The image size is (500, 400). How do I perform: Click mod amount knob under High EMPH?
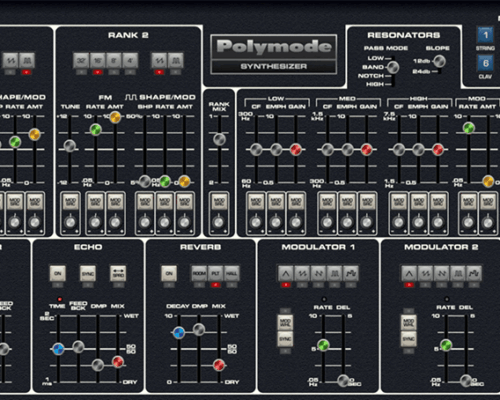[x=418, y=221]
